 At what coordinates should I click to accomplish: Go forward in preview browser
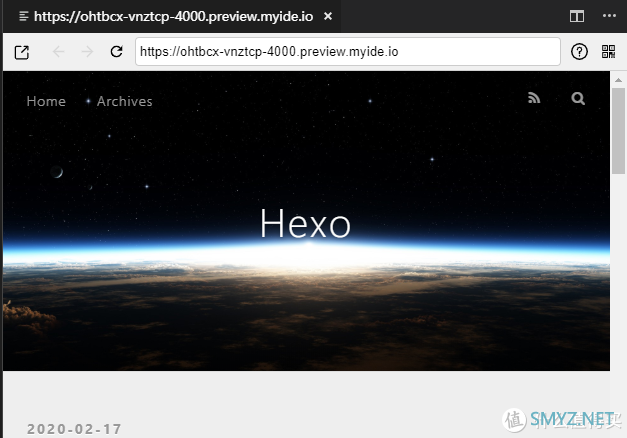[87, 52]
